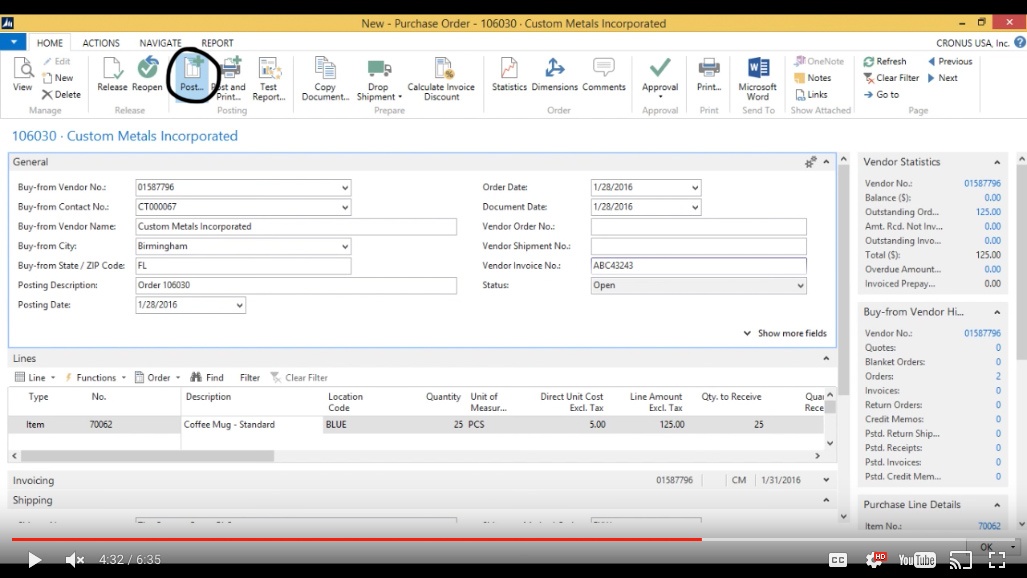The image size is (1027, 578).
Task: Open Drop Shipment menu
Action: click(379, 79)
